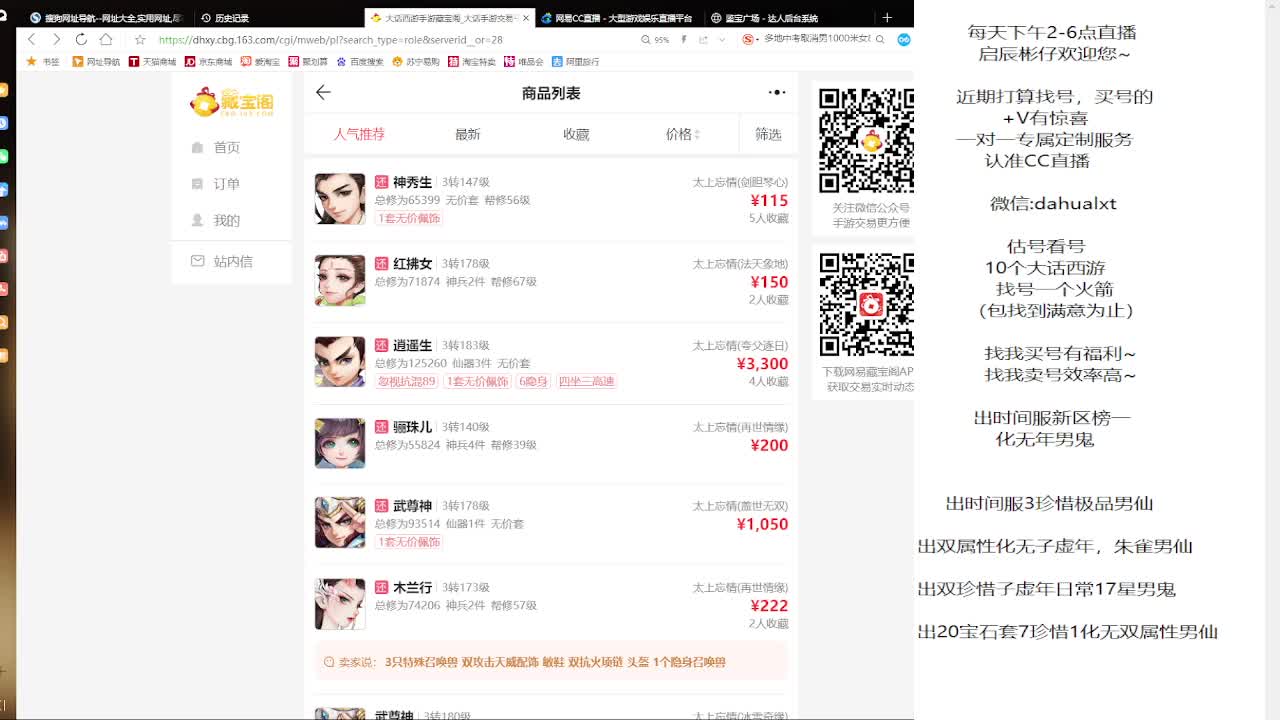Open the 木兰行 listing name
The height and width of the screenshot is (720, 1280).
pos(412,587)
